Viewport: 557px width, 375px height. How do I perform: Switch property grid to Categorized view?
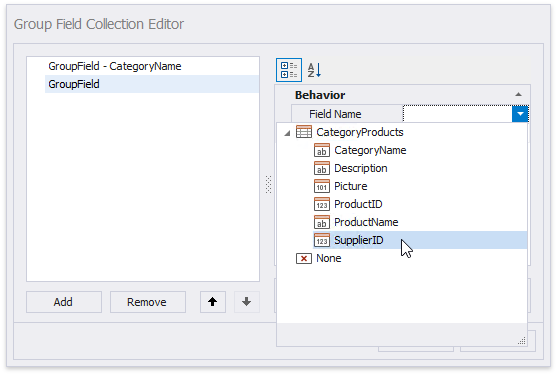point(289,70)
